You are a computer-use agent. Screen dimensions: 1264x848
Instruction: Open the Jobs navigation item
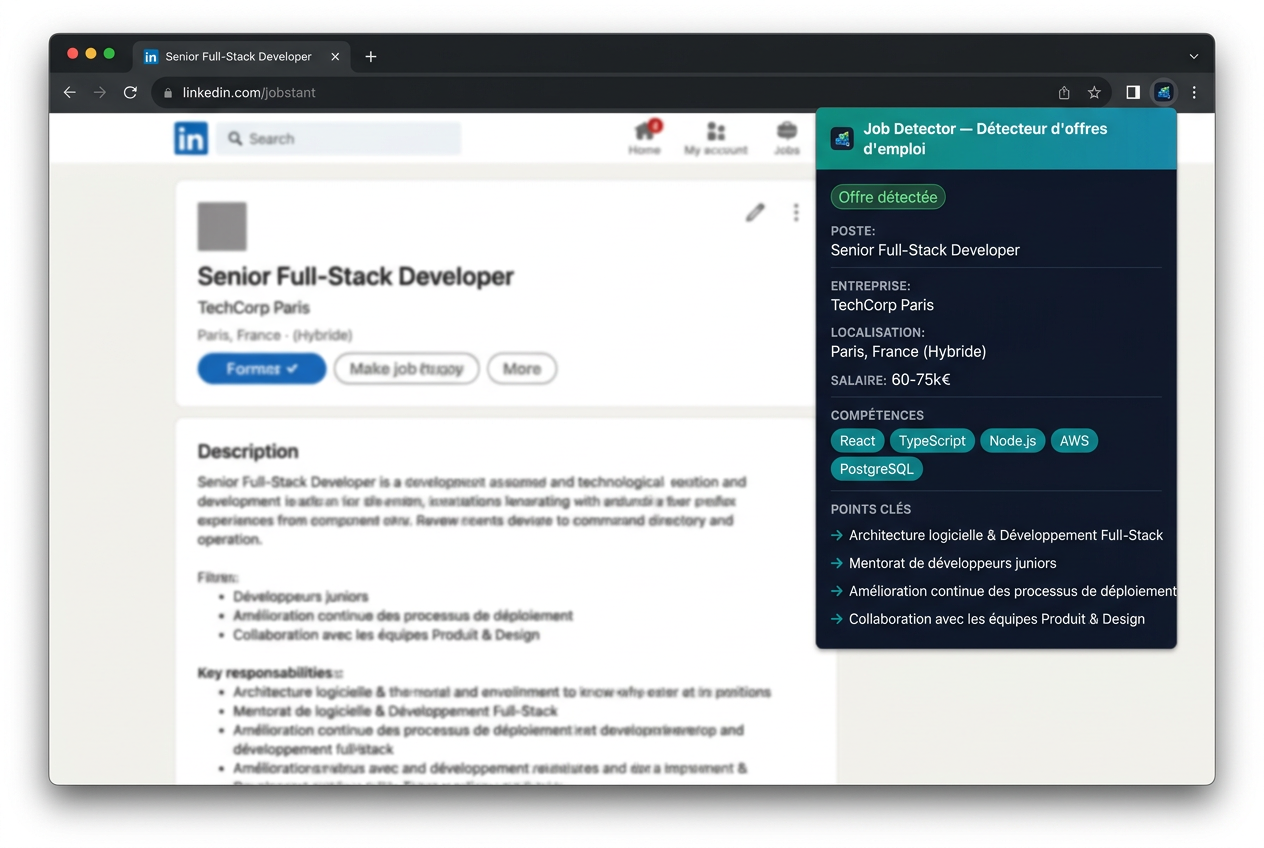[787, 138]
